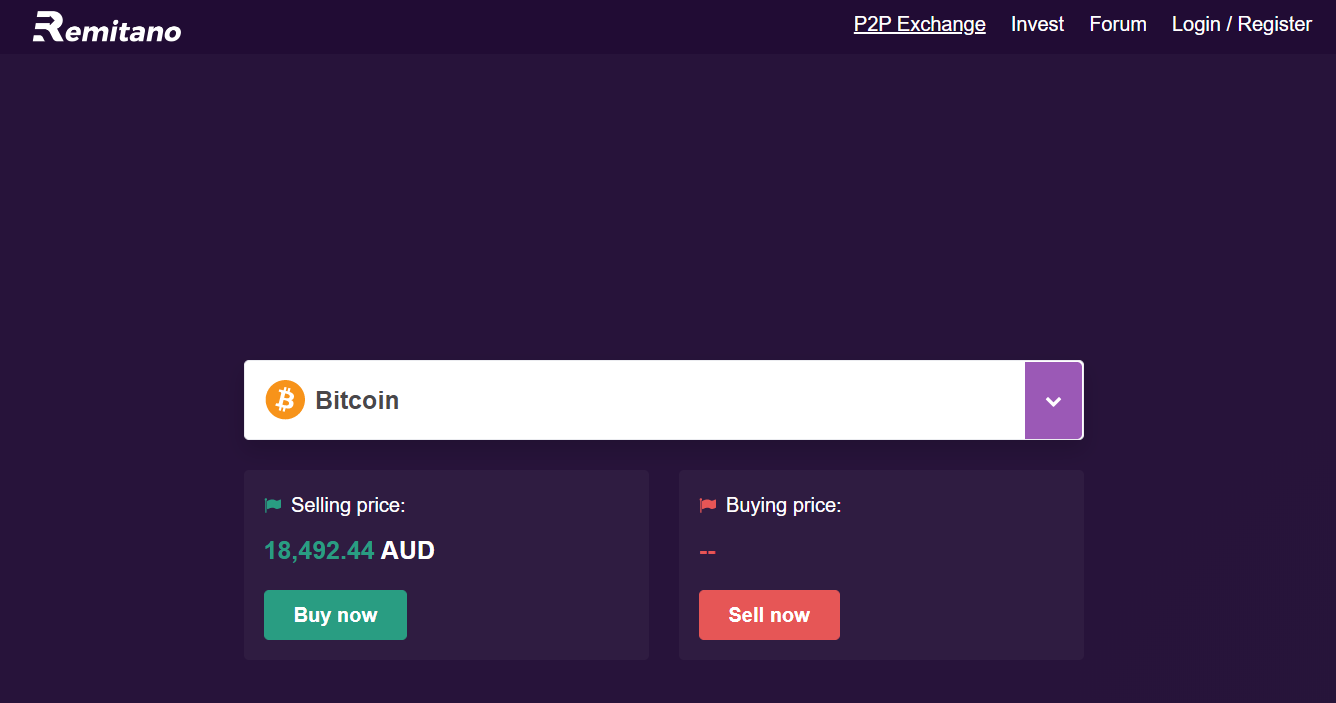
Task: Expand the coin list with the purple chevron
Action: tap(1053, 401)
